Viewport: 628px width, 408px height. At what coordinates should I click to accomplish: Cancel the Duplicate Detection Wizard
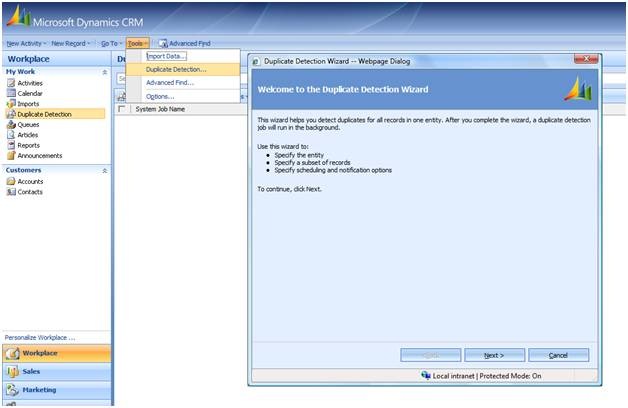(x=558, y=355)
